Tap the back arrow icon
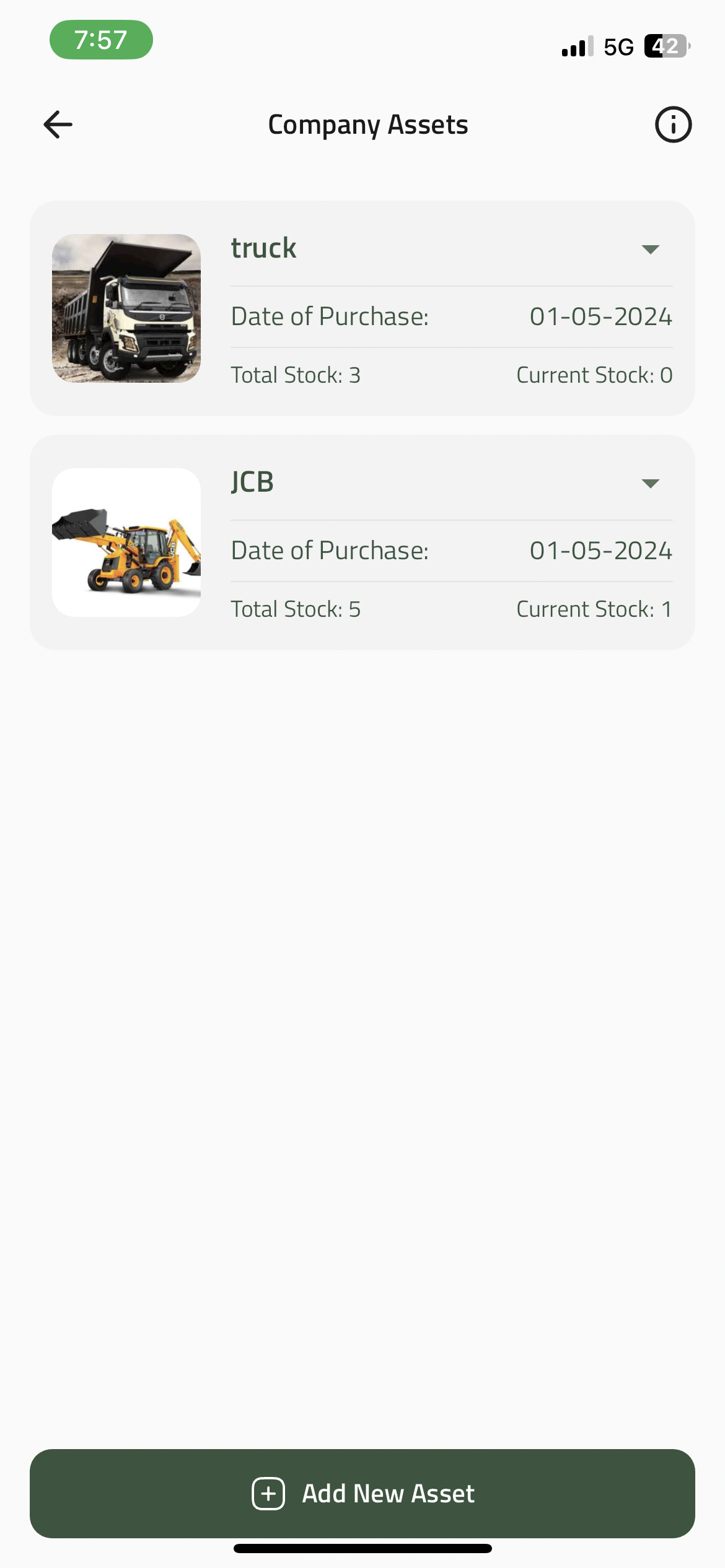Image resolution: width=725 pixels, height=1568 pixels. point(58,124)
